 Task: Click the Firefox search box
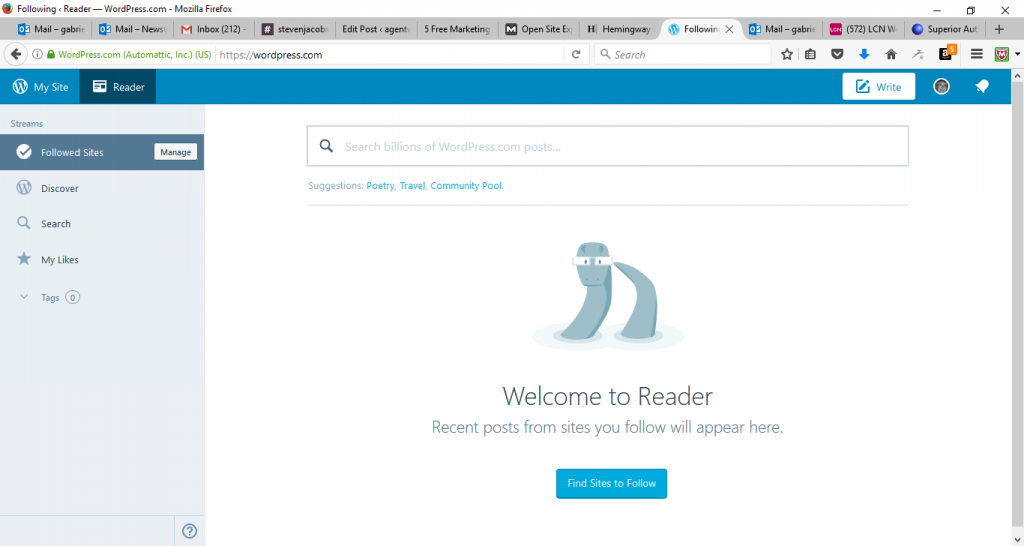point(682,55)
